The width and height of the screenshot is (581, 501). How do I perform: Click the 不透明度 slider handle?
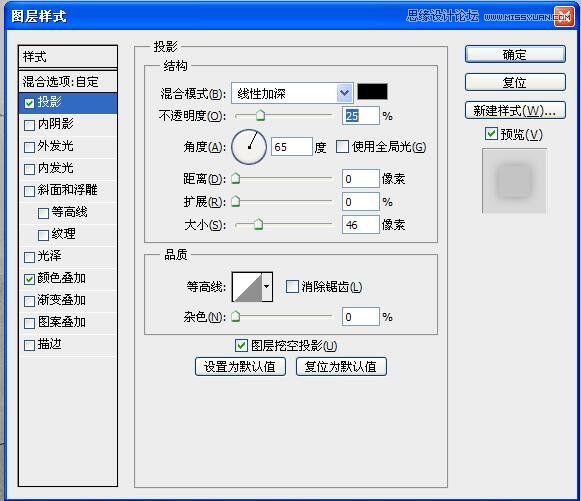pyautogui.click(x=260, y=115)
